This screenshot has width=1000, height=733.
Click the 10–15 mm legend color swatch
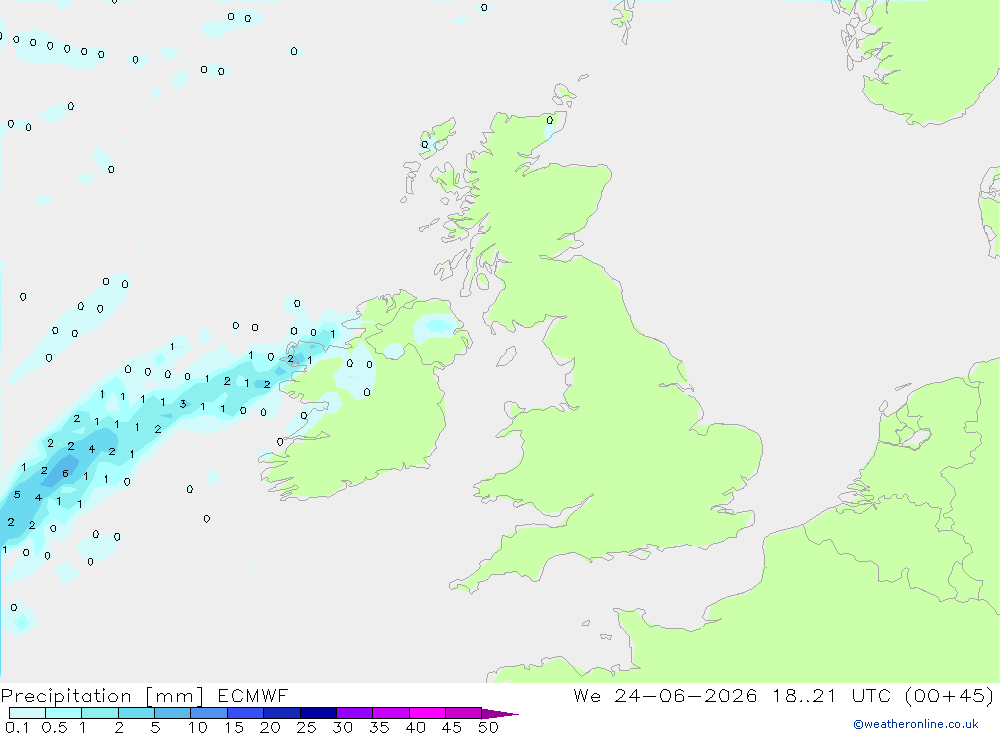[x=209, y=713]
